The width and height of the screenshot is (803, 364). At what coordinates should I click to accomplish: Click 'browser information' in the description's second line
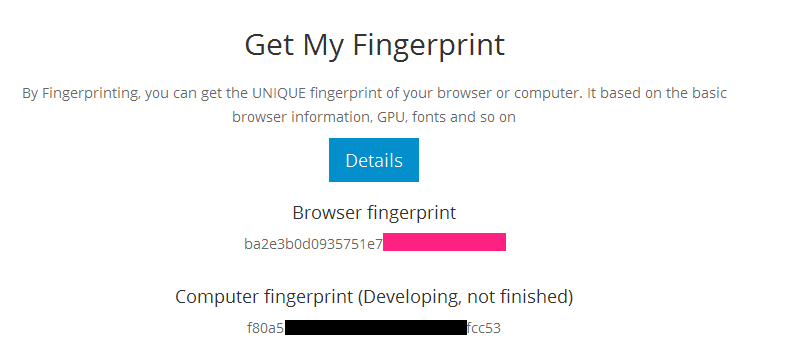coord(302,117)
